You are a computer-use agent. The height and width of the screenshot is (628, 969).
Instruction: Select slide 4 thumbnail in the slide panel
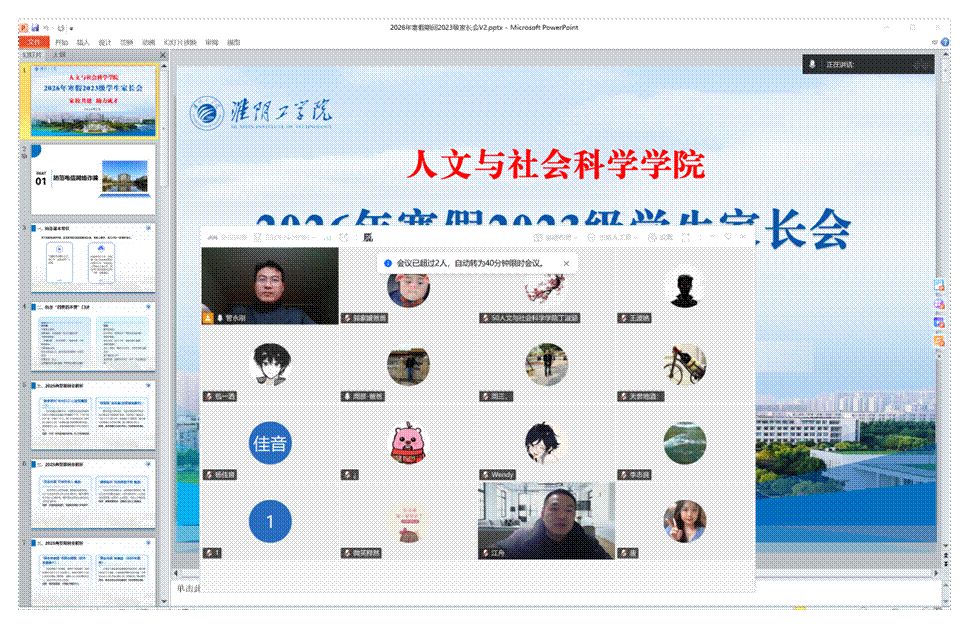click(x=93, y=337)
